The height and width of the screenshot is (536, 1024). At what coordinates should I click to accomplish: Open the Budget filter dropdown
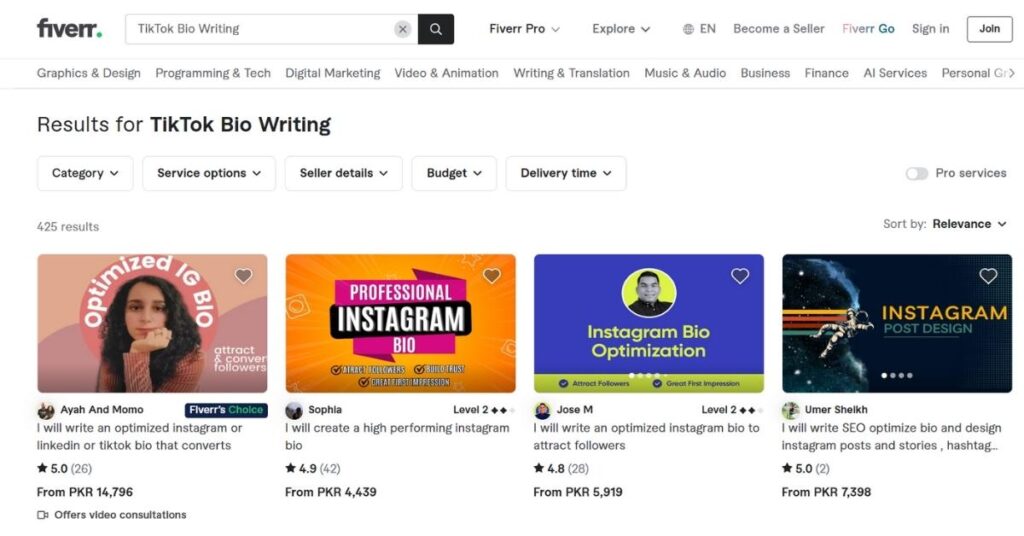pos(454,173)
